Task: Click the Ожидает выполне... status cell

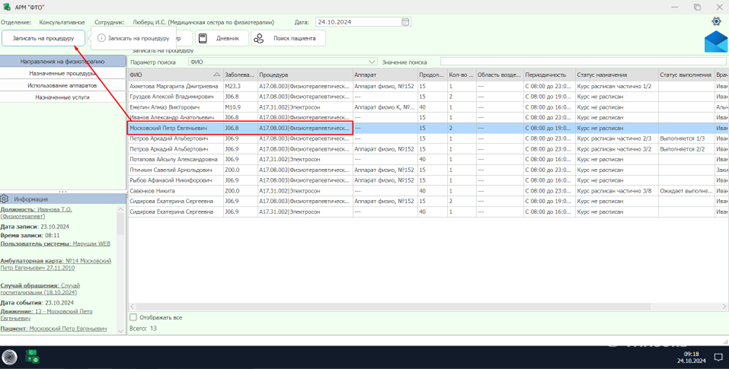Action: 686,191
